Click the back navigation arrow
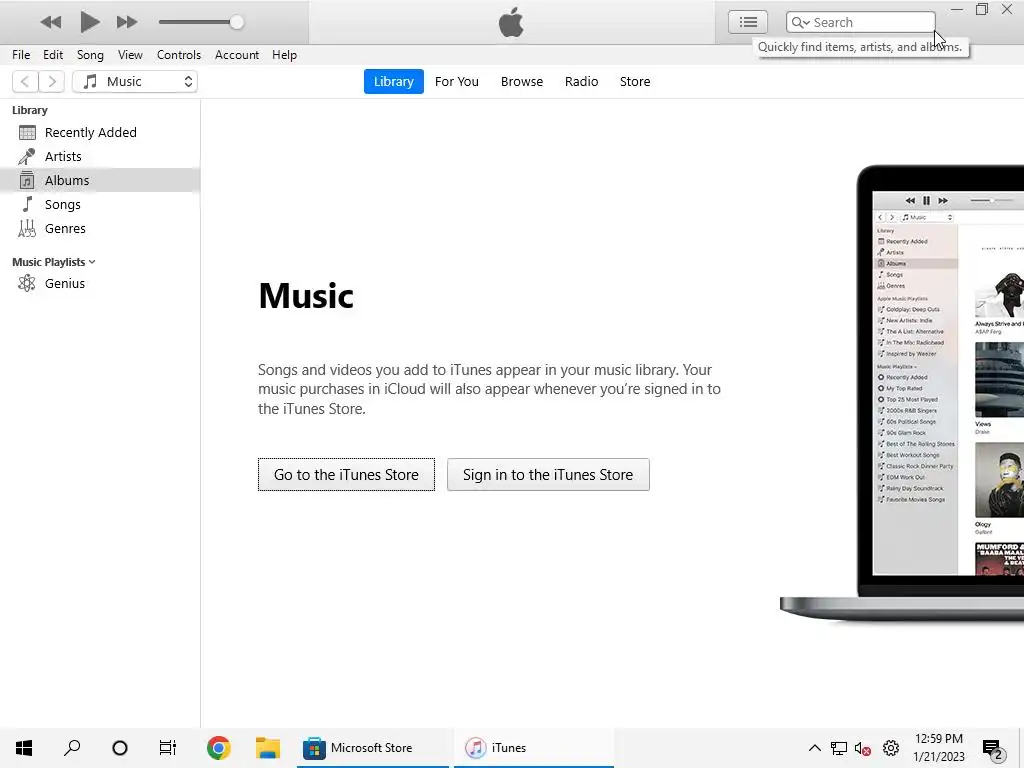The height and width of the screenshot is (768, 1024). (x=25, y=82)
